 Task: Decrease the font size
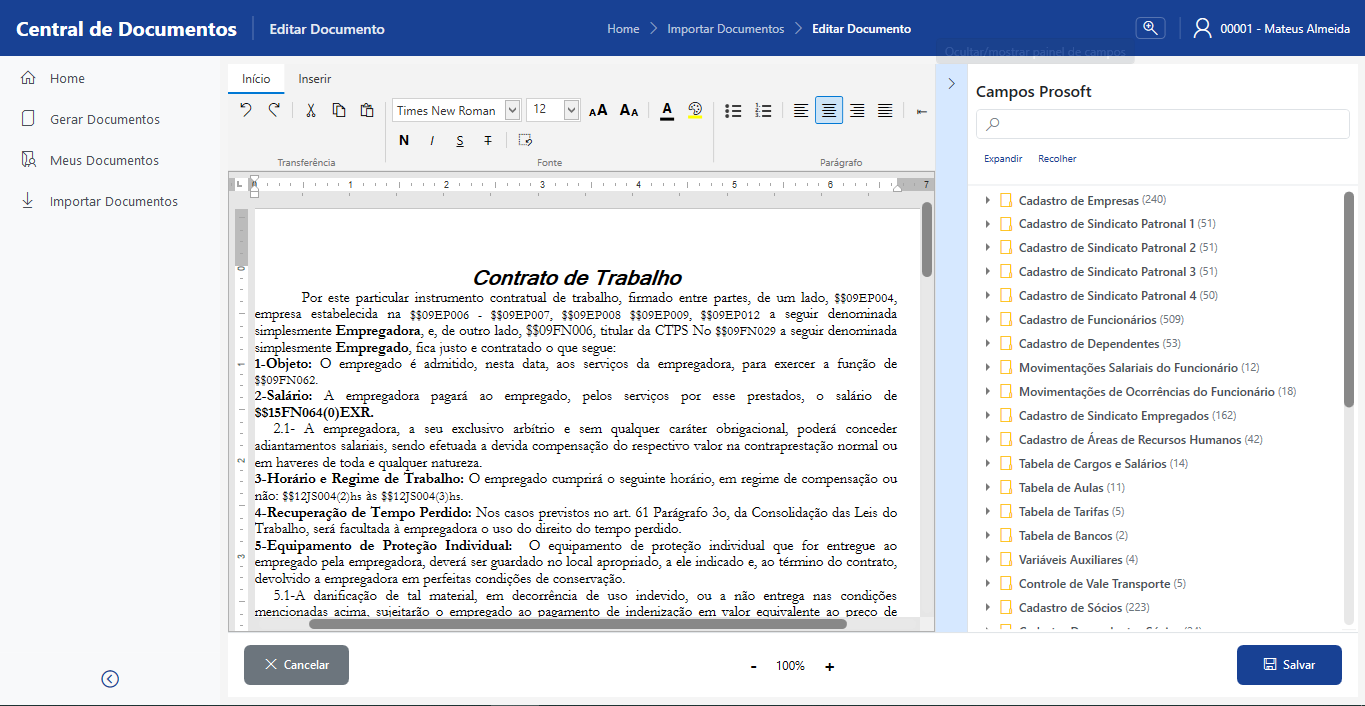tap(629, 110)
